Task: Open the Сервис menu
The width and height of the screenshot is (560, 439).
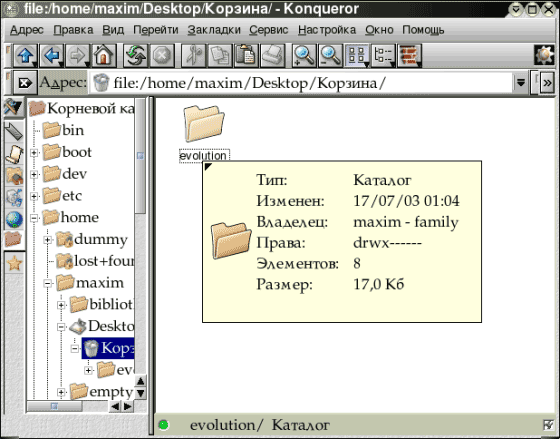Action: coord(269,30)
